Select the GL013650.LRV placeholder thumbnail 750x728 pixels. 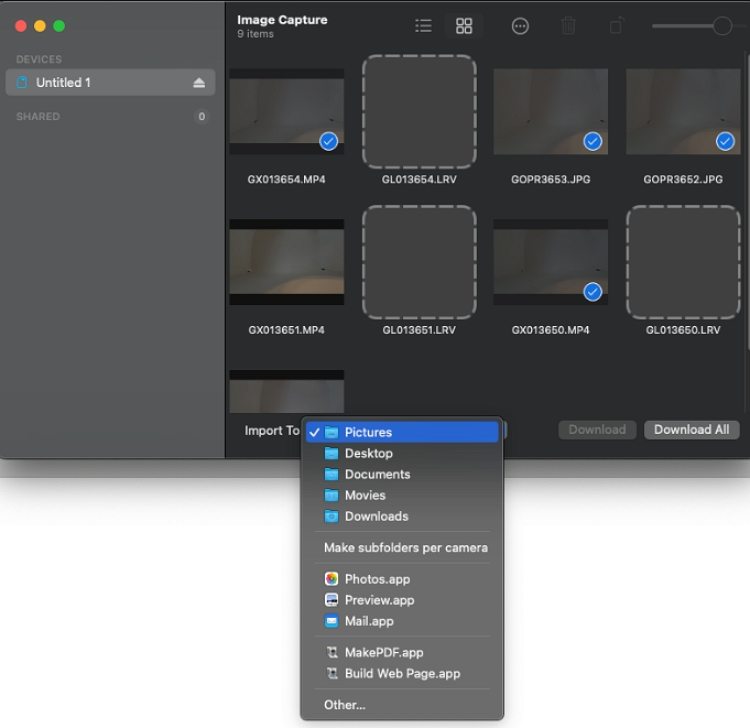point(683,262)
